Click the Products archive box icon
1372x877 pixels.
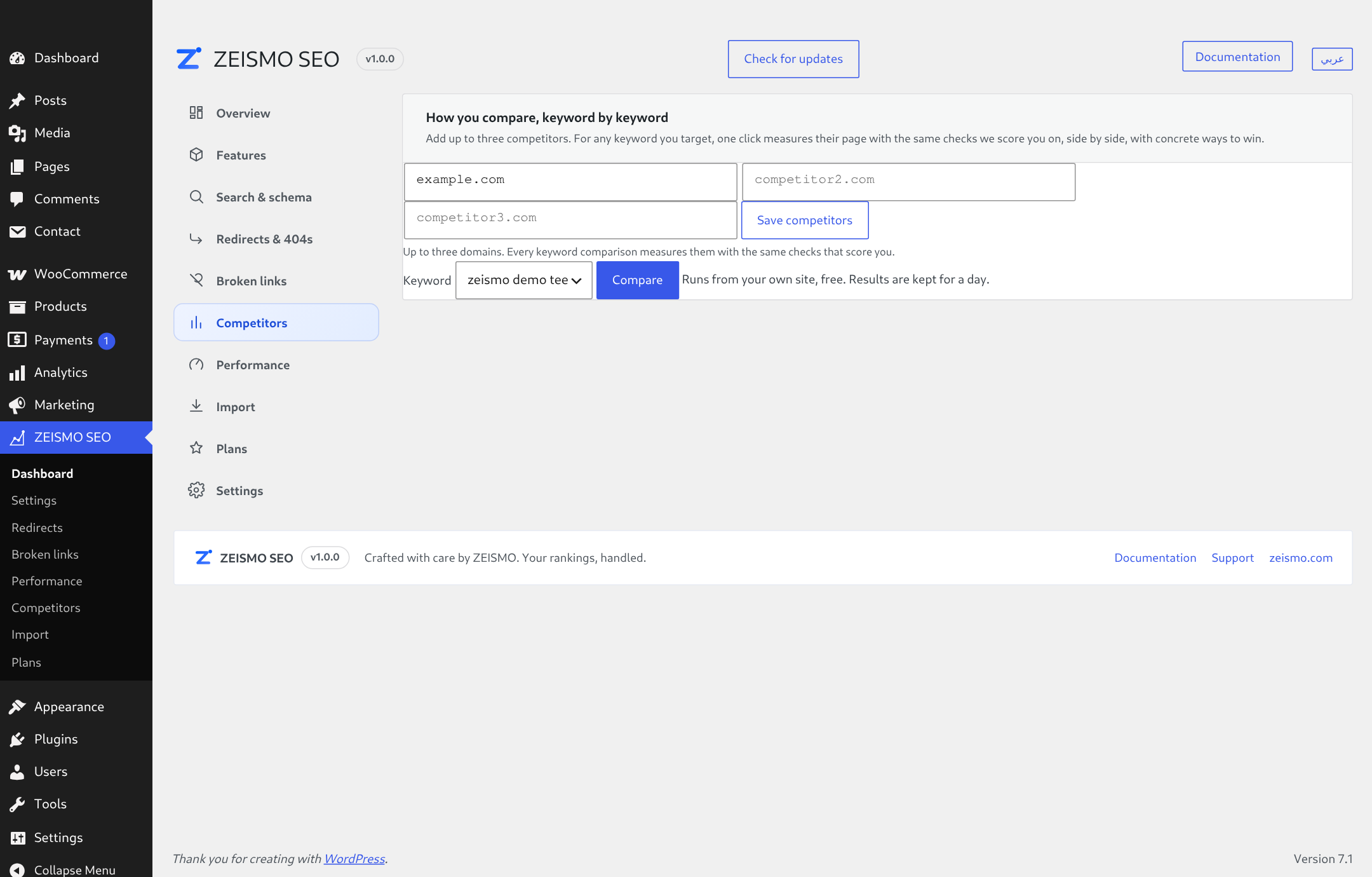click(17, 306)
